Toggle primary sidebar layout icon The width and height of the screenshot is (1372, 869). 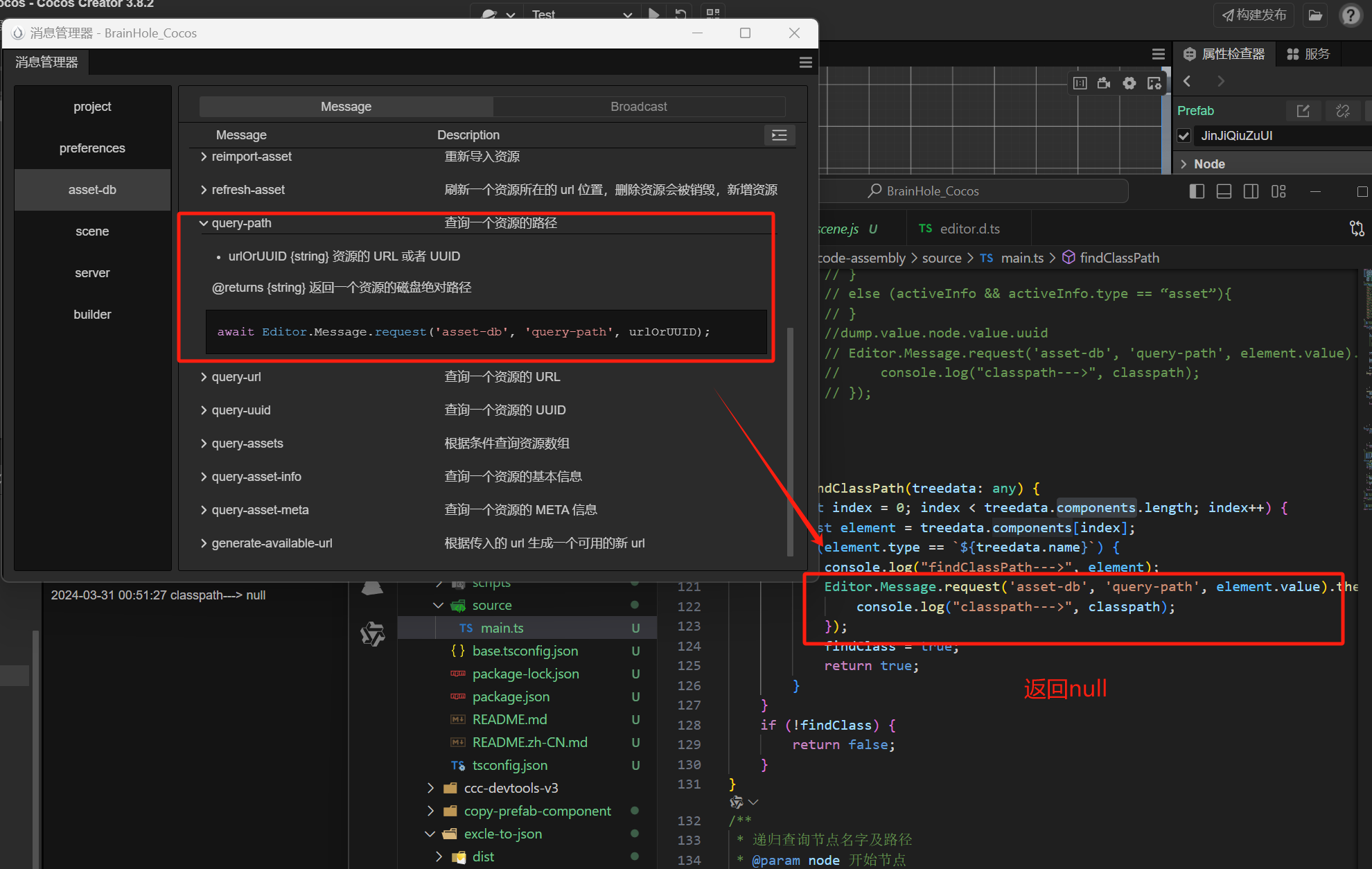(1197, 191)
